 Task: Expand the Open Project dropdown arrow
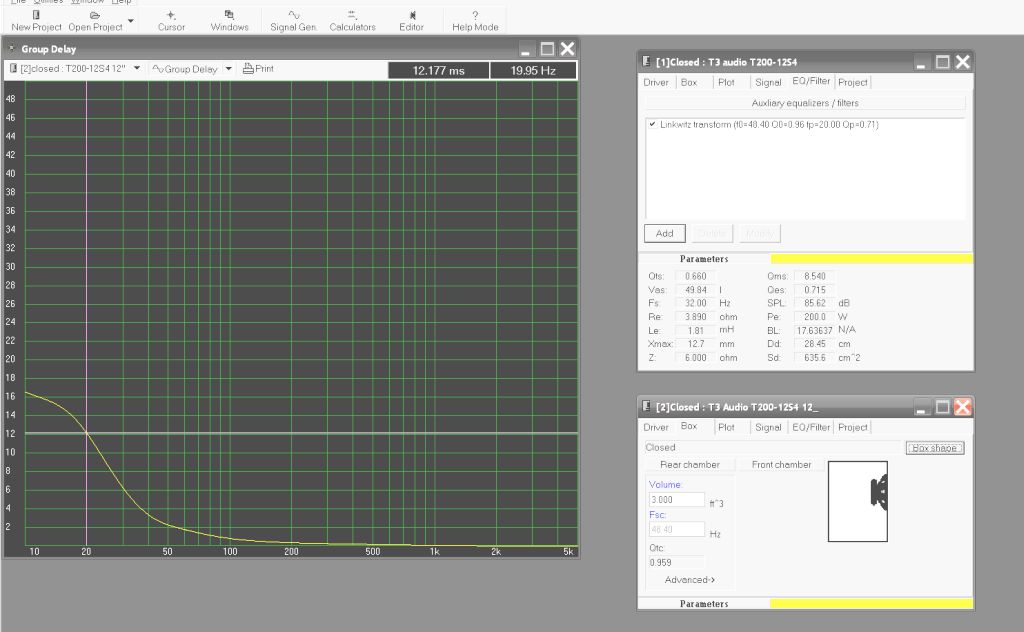pyautogui.click(x=131, y=21)
